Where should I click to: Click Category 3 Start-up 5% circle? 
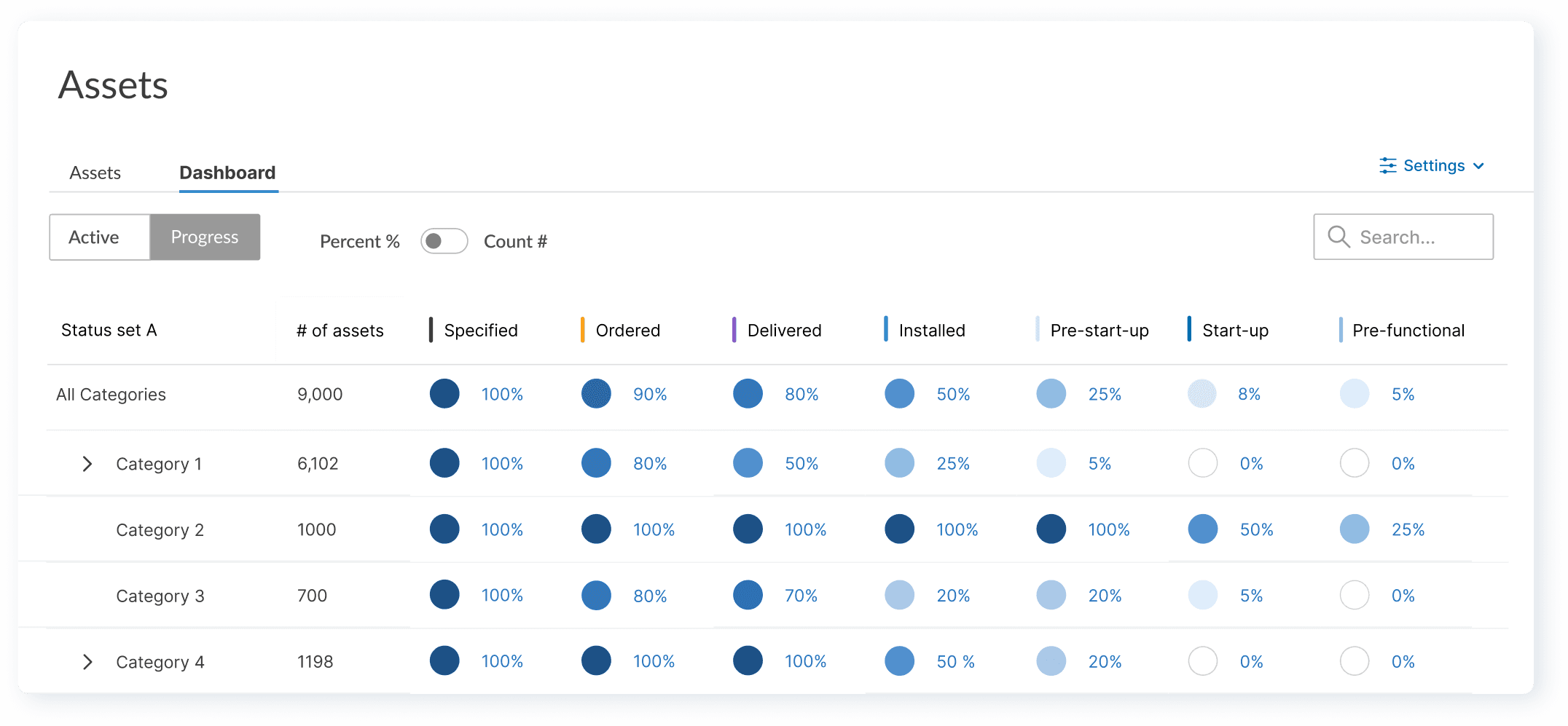(1203, 596)
